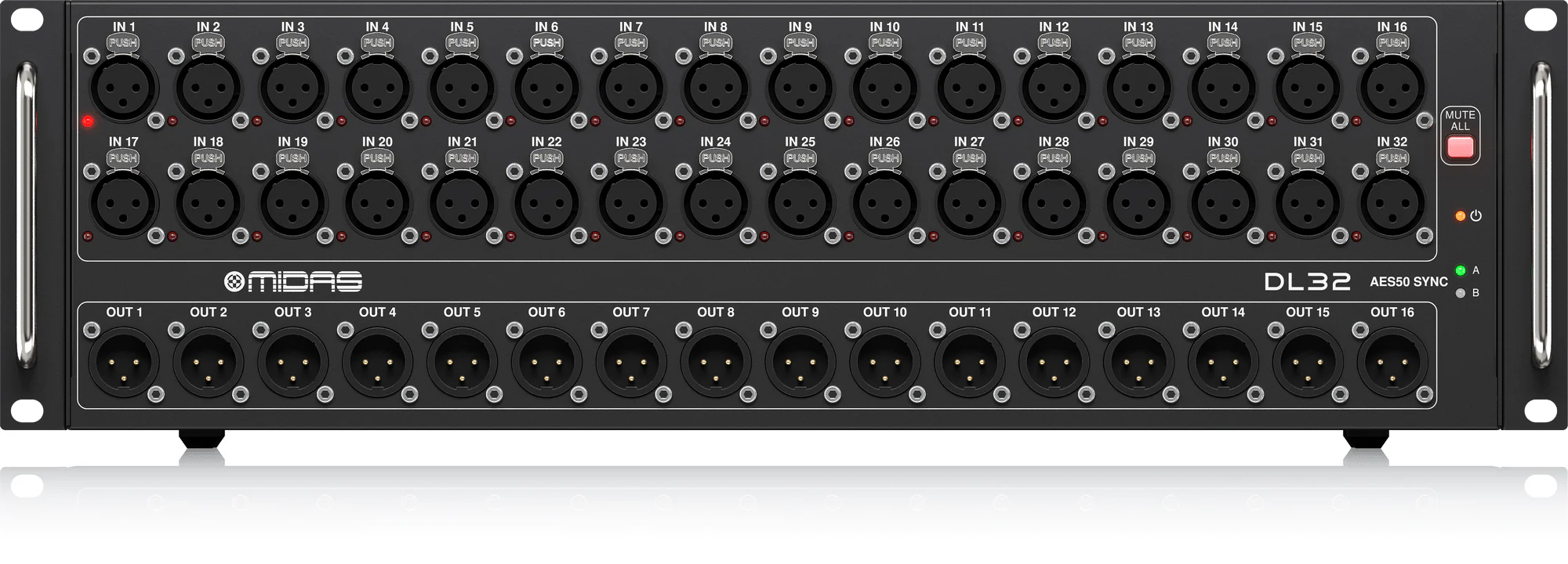Click the "MUTE ALL" label text
Viewport: 1568px width, 564px height.
pyautogui.click(x=1460, y=121)
